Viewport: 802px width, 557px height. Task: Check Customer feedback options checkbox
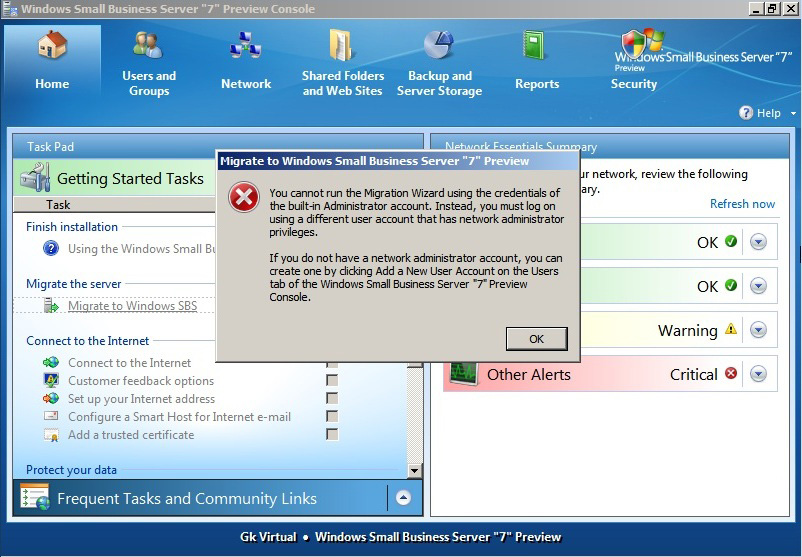332,381
